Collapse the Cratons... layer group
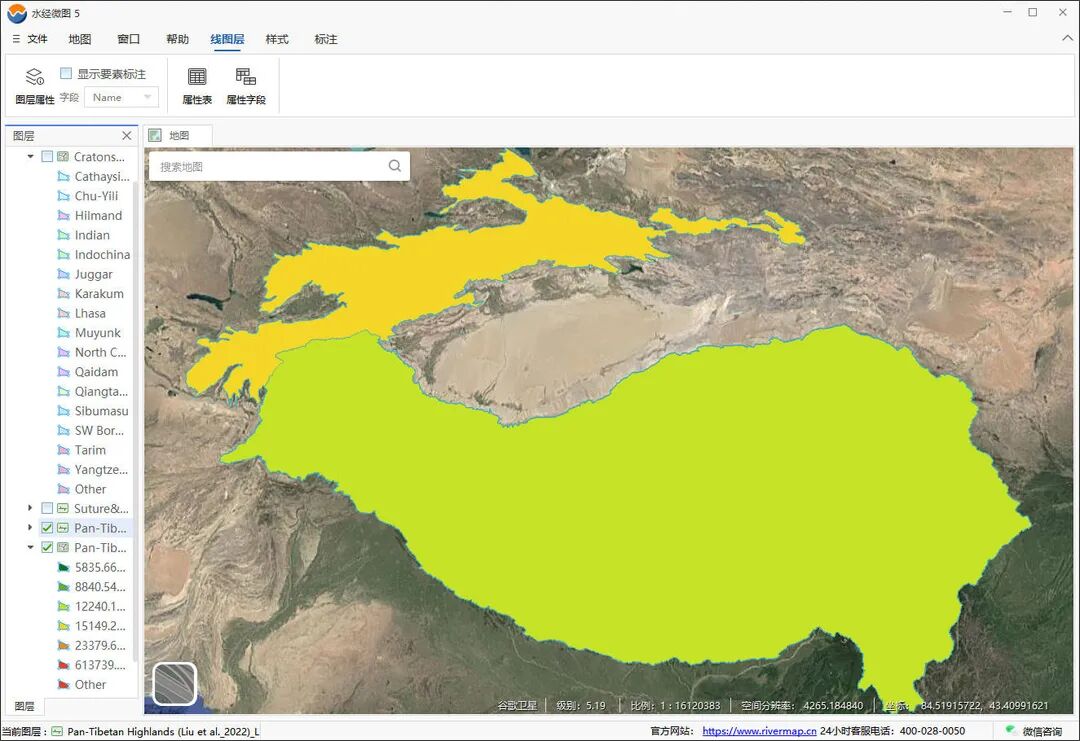Screen dimensions: 1080x741 pyautogui.click(x=30, y=156)
